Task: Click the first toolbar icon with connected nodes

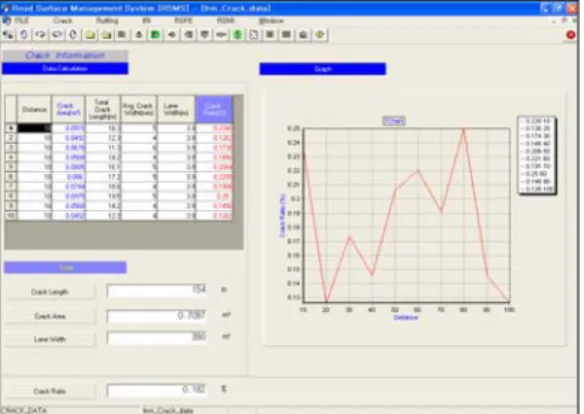Action: pyautogui.click(x=8, y=35)
